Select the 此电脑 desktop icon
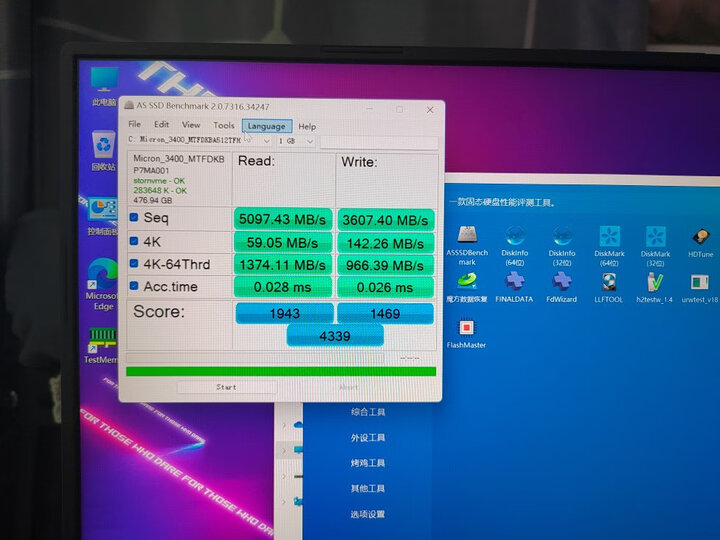Screen dimensions: 720x540 pos(104,87)
